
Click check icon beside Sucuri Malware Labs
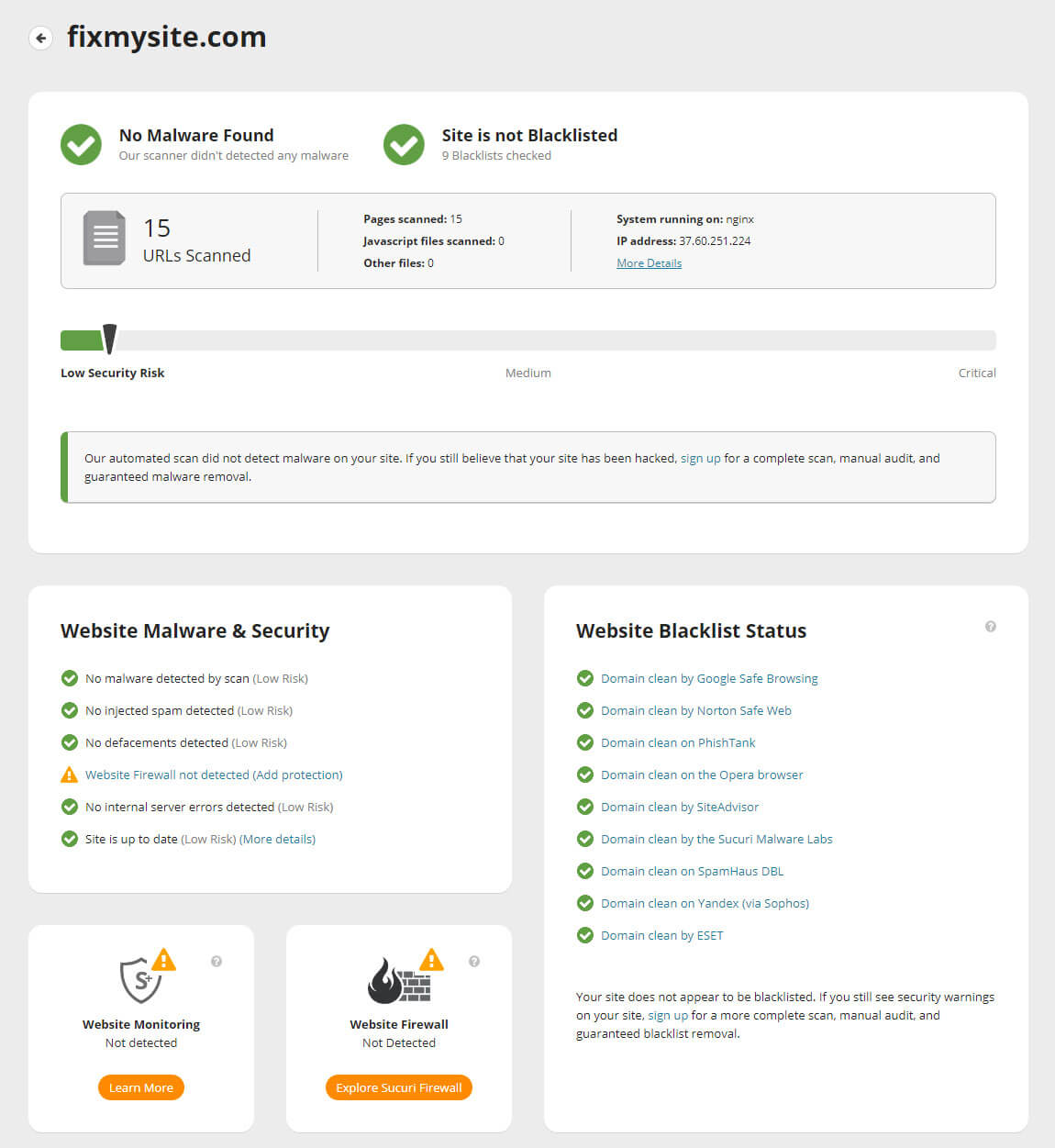point(585,839)
